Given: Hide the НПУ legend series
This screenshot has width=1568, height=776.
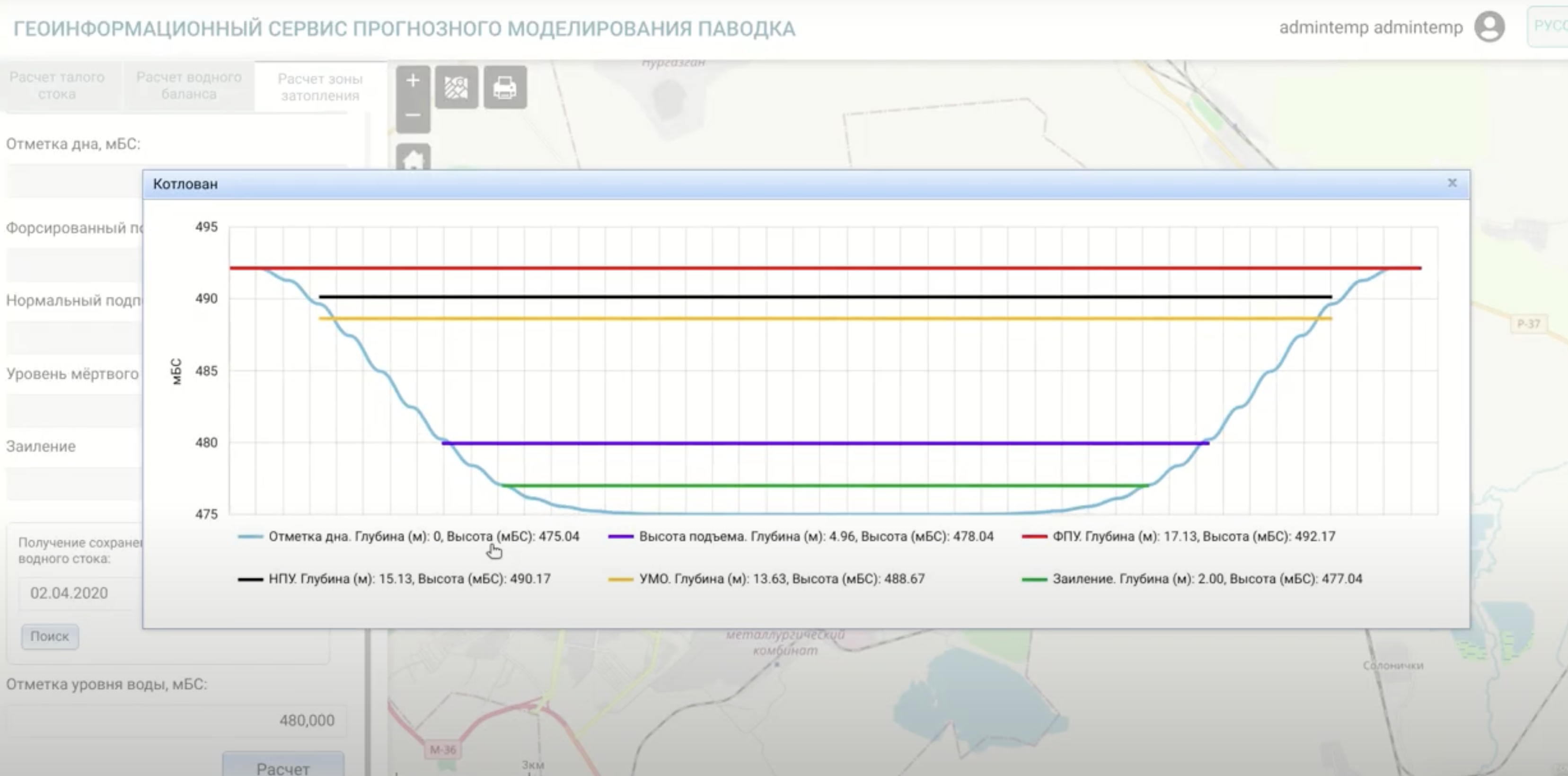Looking at the screenshot, I should coord(409,579).
